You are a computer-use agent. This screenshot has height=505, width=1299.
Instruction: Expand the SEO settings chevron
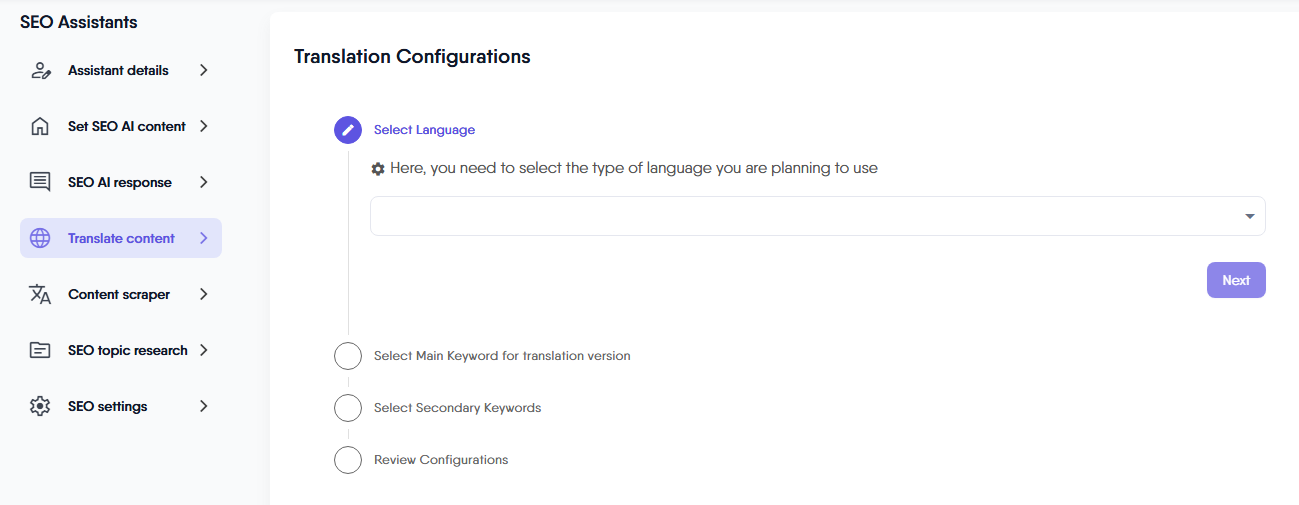(204, 407)
